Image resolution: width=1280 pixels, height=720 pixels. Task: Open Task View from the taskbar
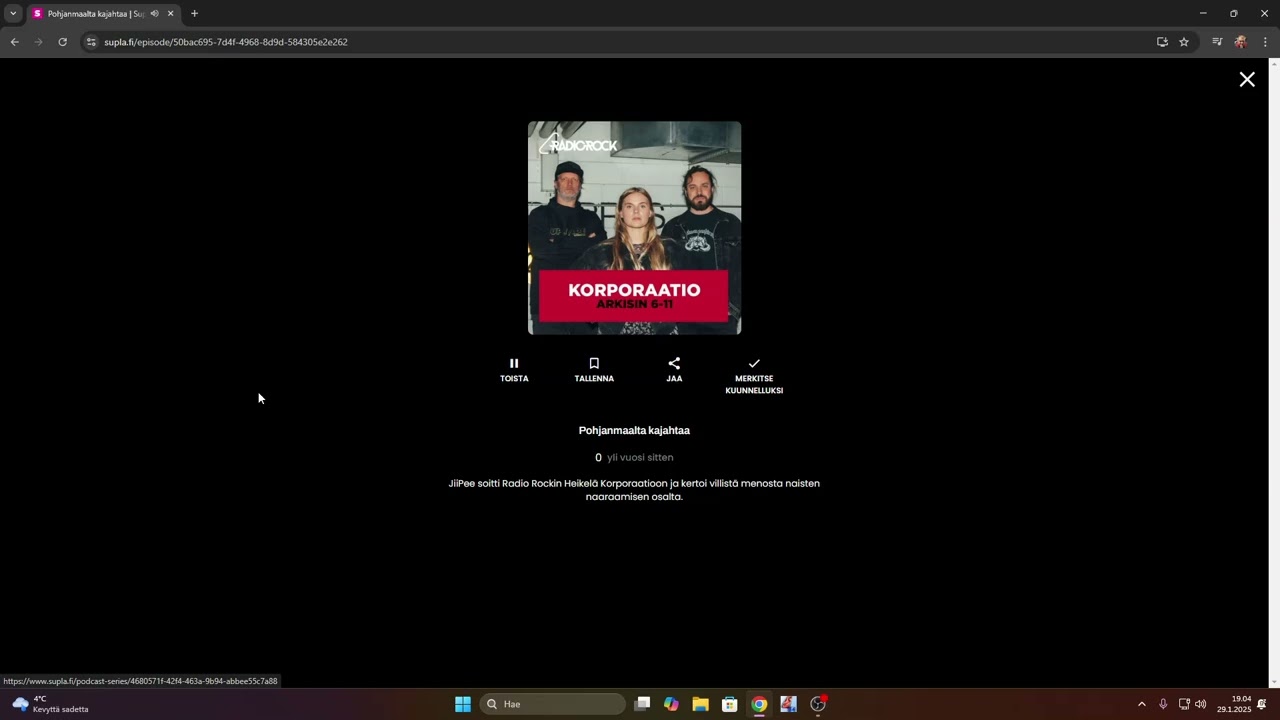click(642, 704)
